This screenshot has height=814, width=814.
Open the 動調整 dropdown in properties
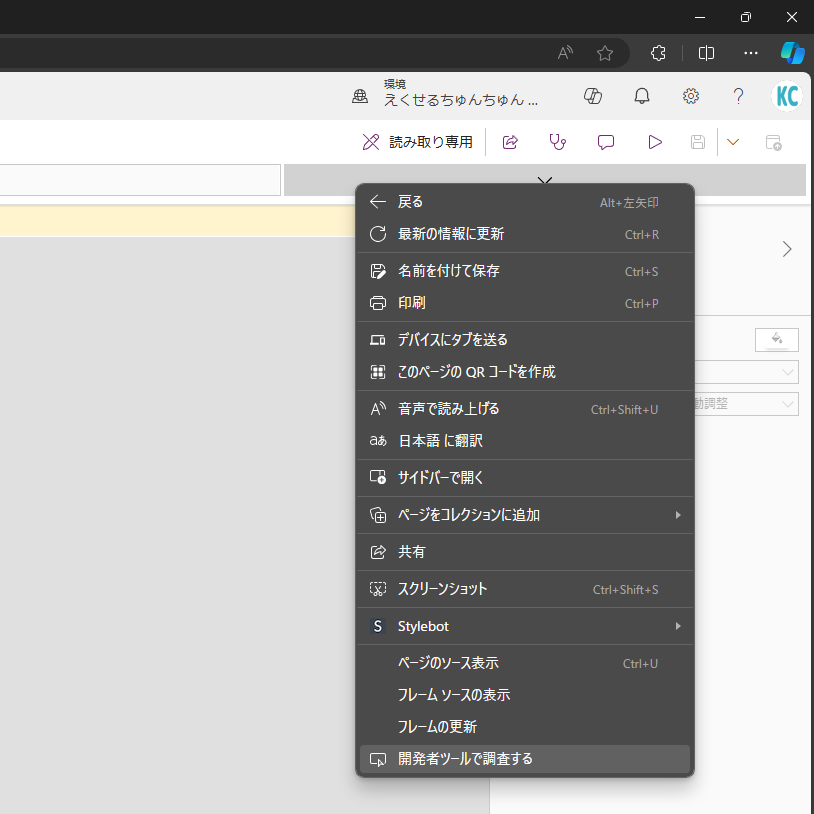(x=747, y=404)
